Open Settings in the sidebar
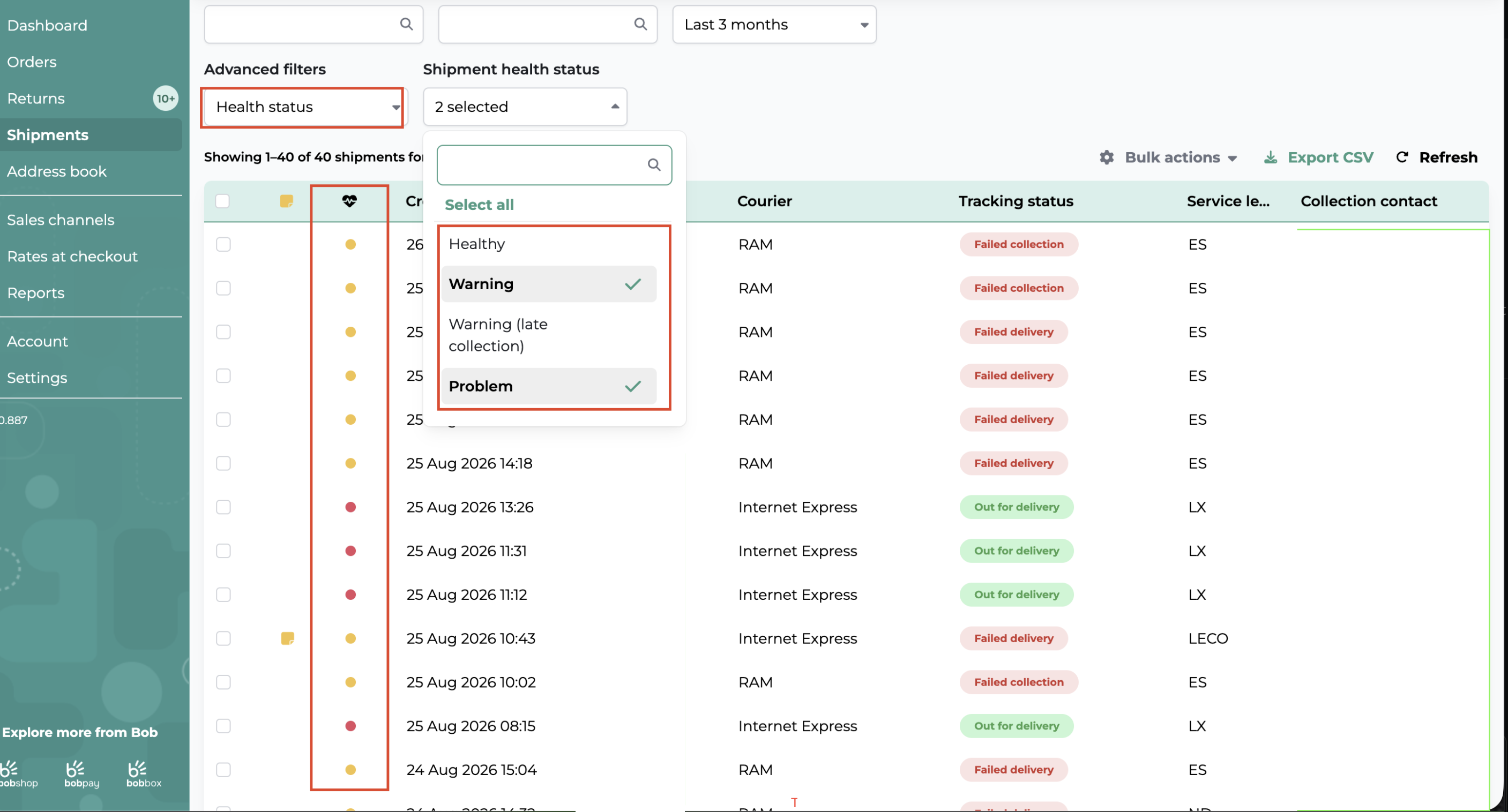Image resolution: width=1508 pixels, height=812 pixels. [x=37, y=378]
